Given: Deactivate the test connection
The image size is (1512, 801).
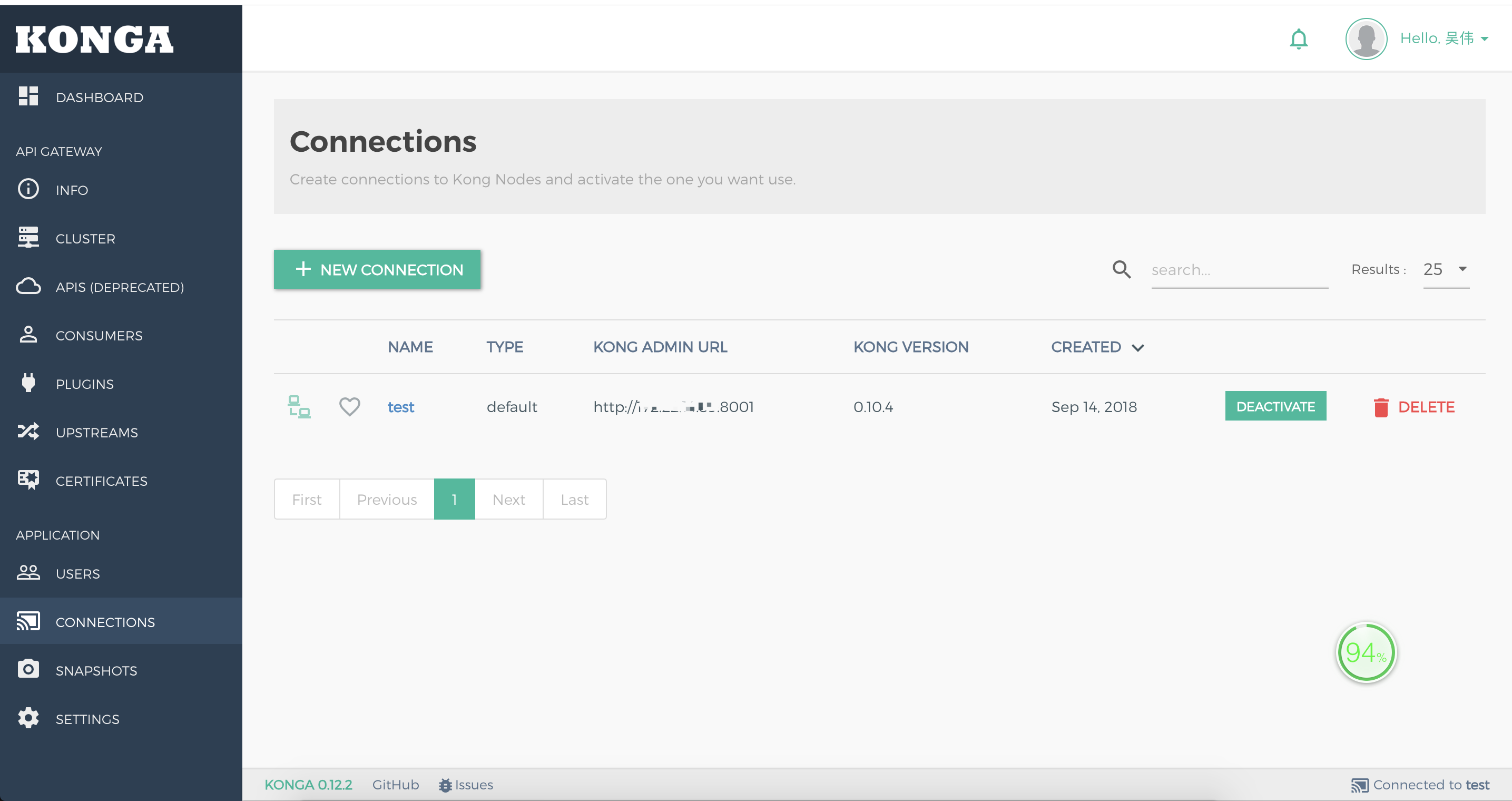Looking at the screenshot, I should pyautogui.click(x=1275, y=406).
